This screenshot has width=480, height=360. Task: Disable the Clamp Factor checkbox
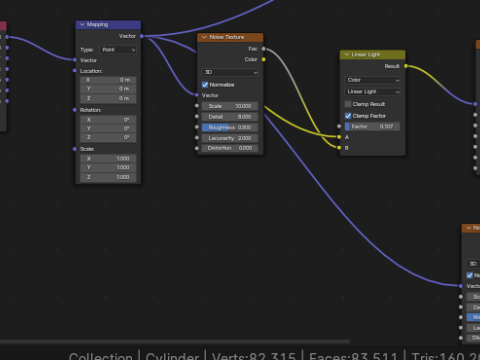[x=348, y=116]
